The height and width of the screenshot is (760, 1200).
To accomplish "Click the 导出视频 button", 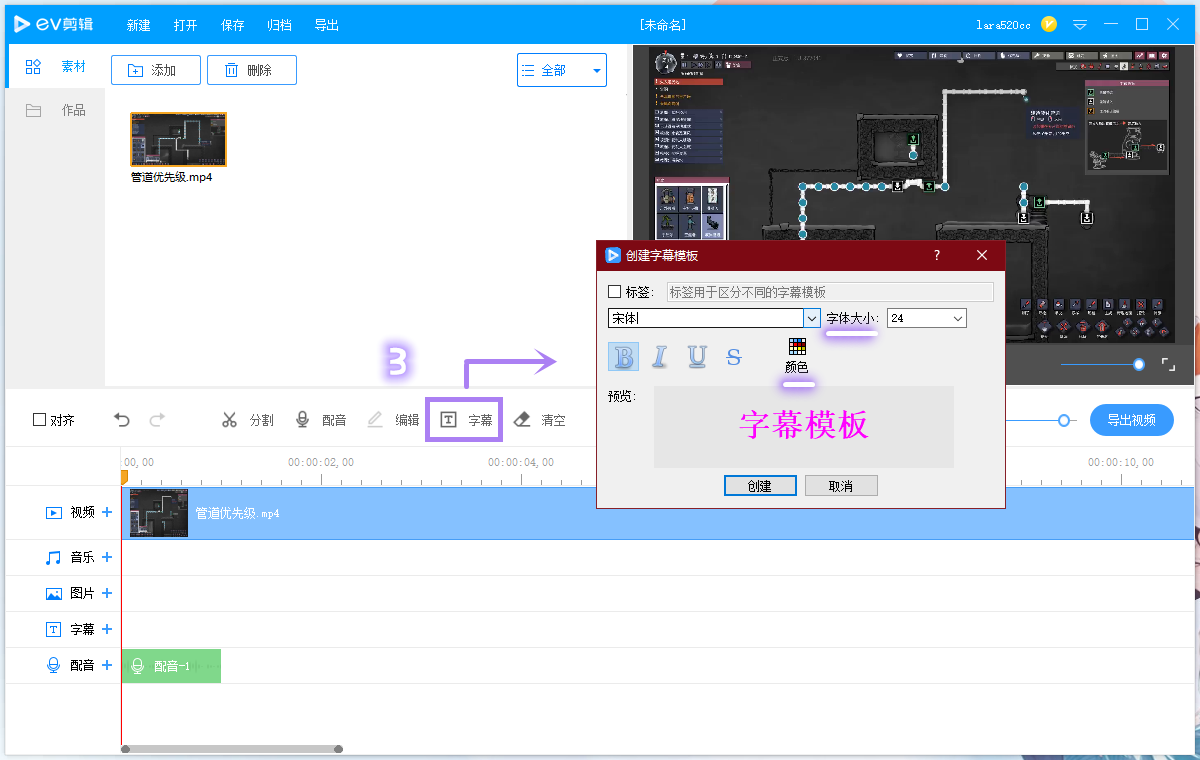I will pyautogui.click(x=1131, y=420).
